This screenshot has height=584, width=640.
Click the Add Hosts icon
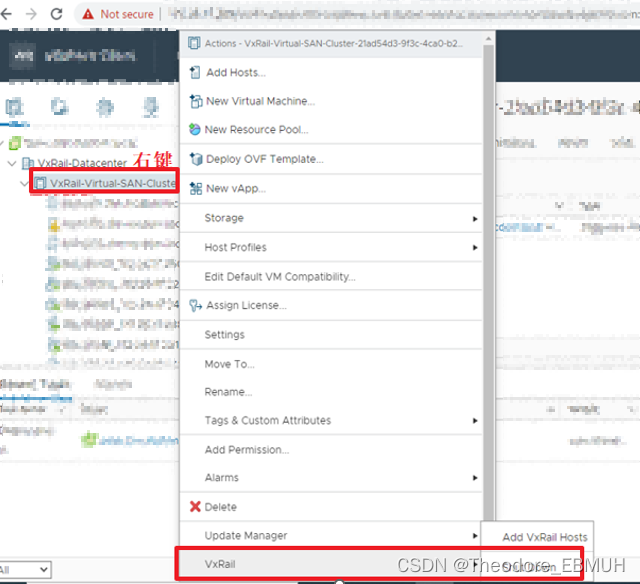coord(195,73)
